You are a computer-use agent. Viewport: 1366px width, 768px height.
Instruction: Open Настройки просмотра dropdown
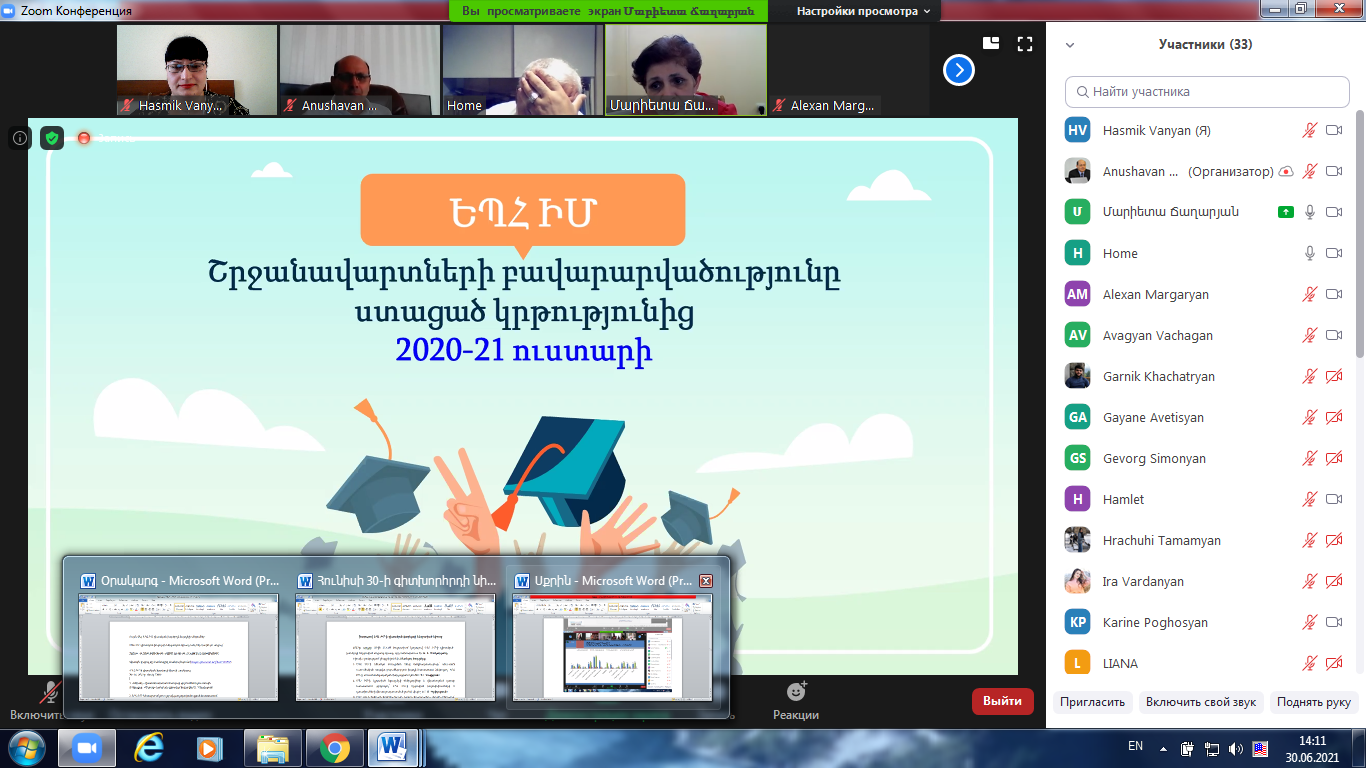point(863,11)
